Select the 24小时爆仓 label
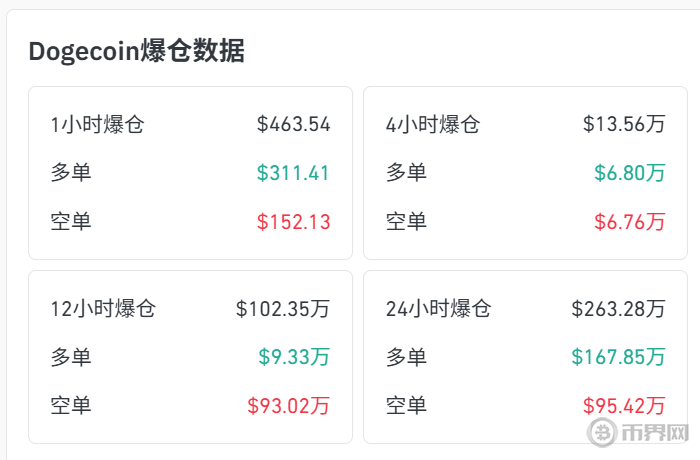 tap(438, 309)
